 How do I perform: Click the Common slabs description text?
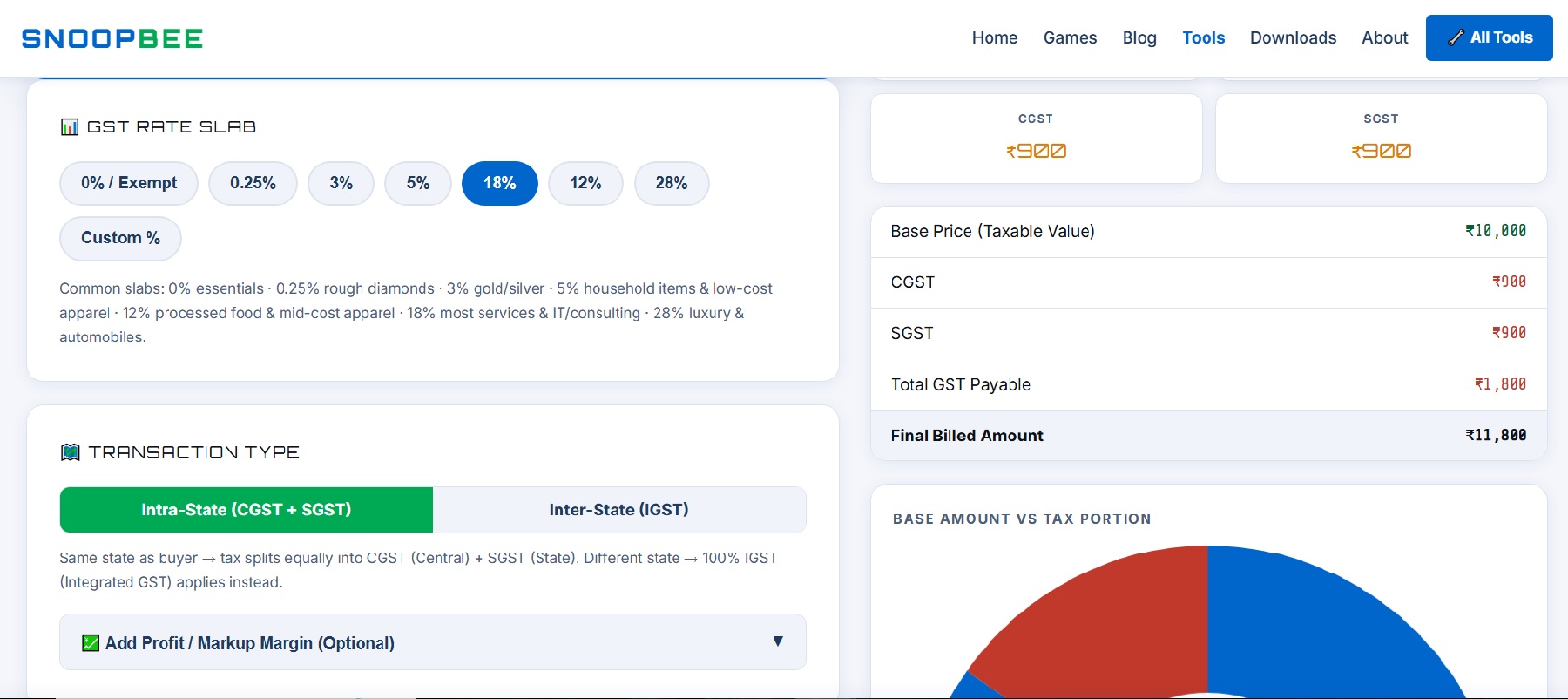click(416, 312)
